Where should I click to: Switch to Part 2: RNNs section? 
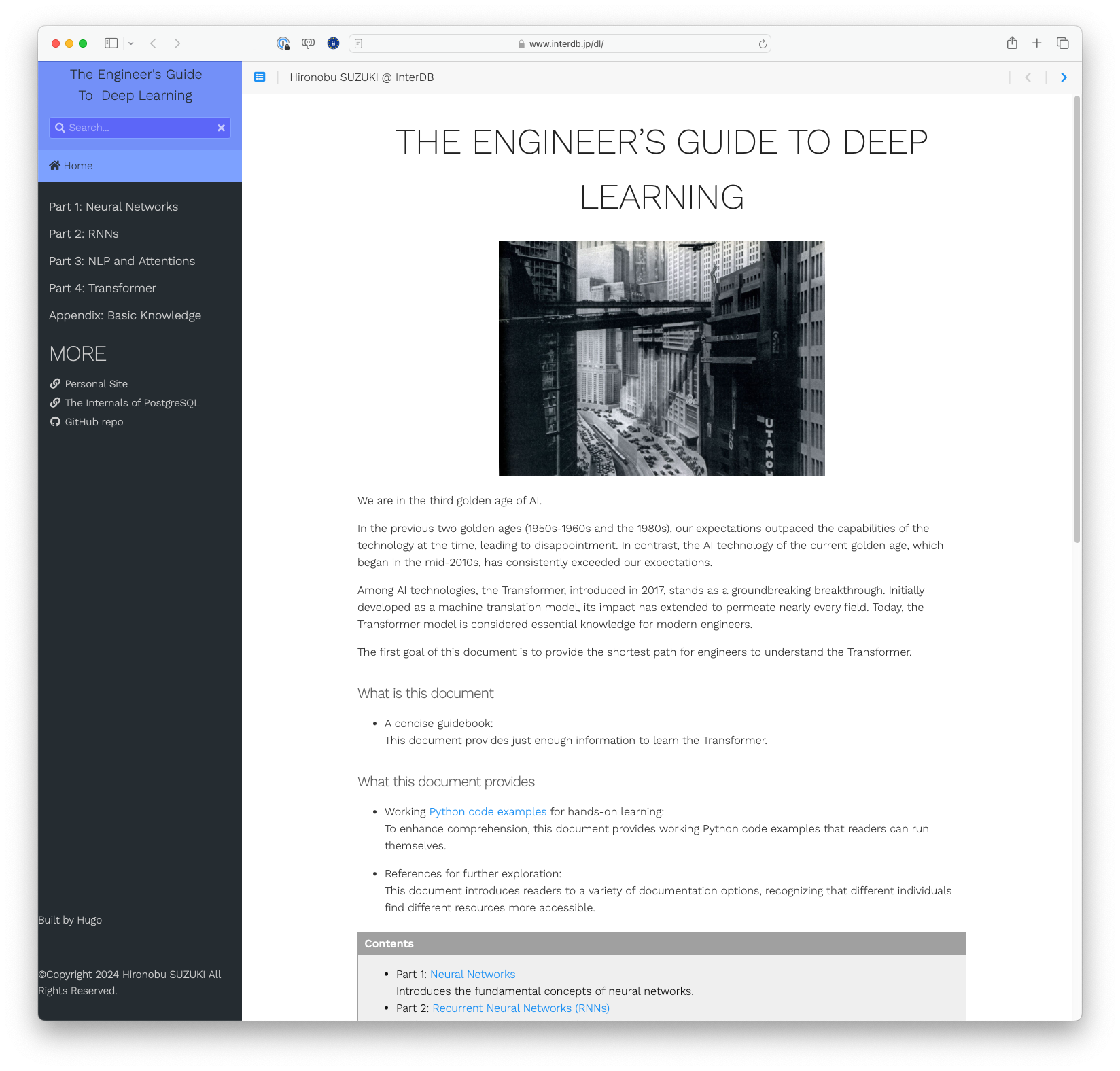coord(84,233)
